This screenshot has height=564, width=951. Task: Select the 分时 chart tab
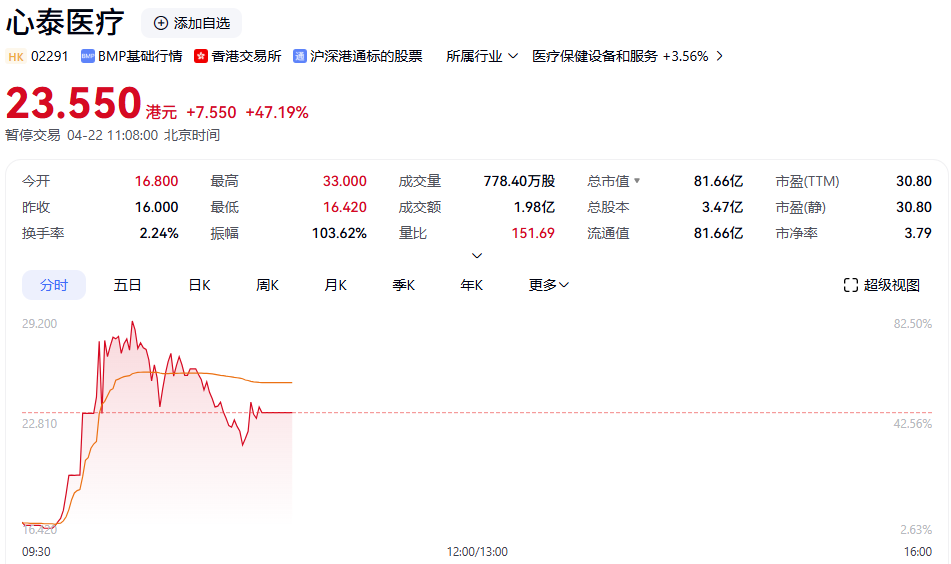pos(54,285)
